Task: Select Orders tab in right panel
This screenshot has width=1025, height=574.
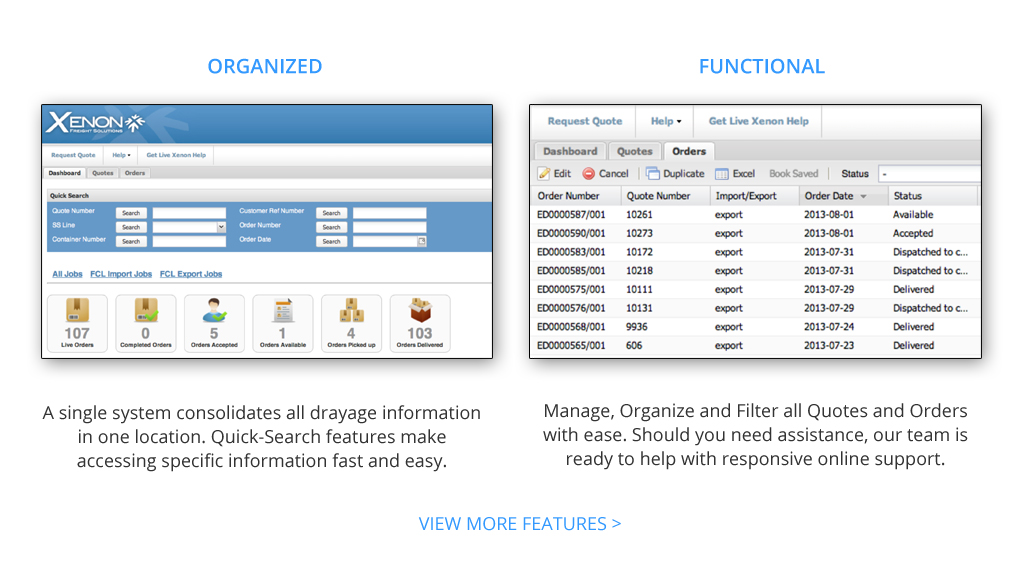Action: pos(689,151)
